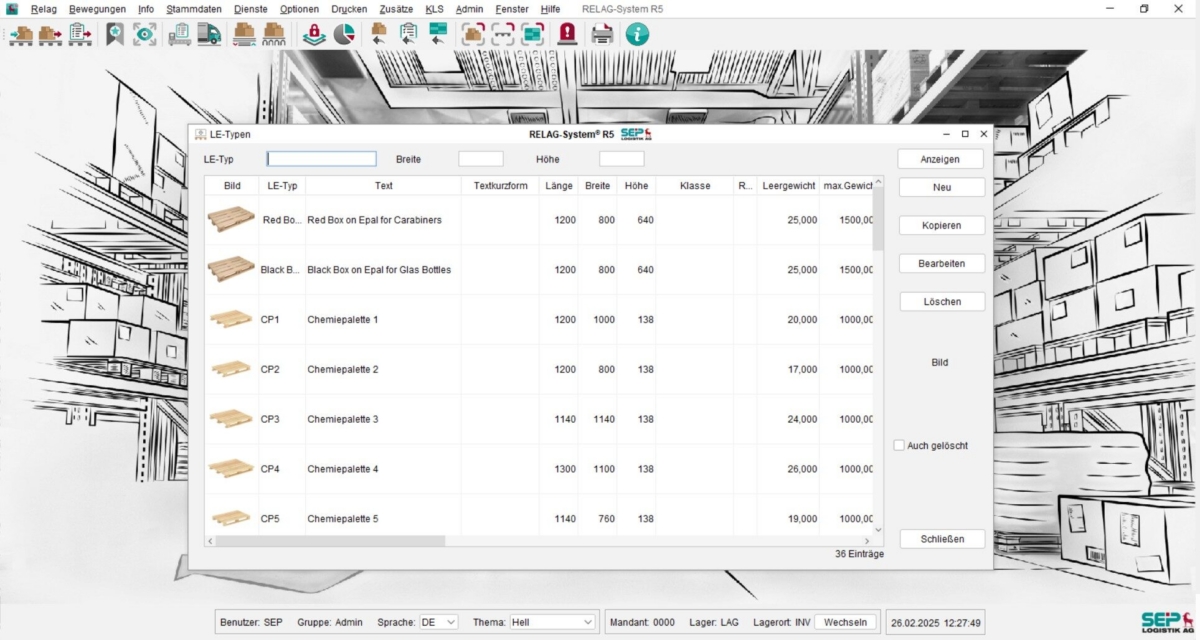Select the Chemiepalette 3 pallet thumbnail
This screenshot has width=1200, height=640.
pyautogui.click(x=231, y=419)
